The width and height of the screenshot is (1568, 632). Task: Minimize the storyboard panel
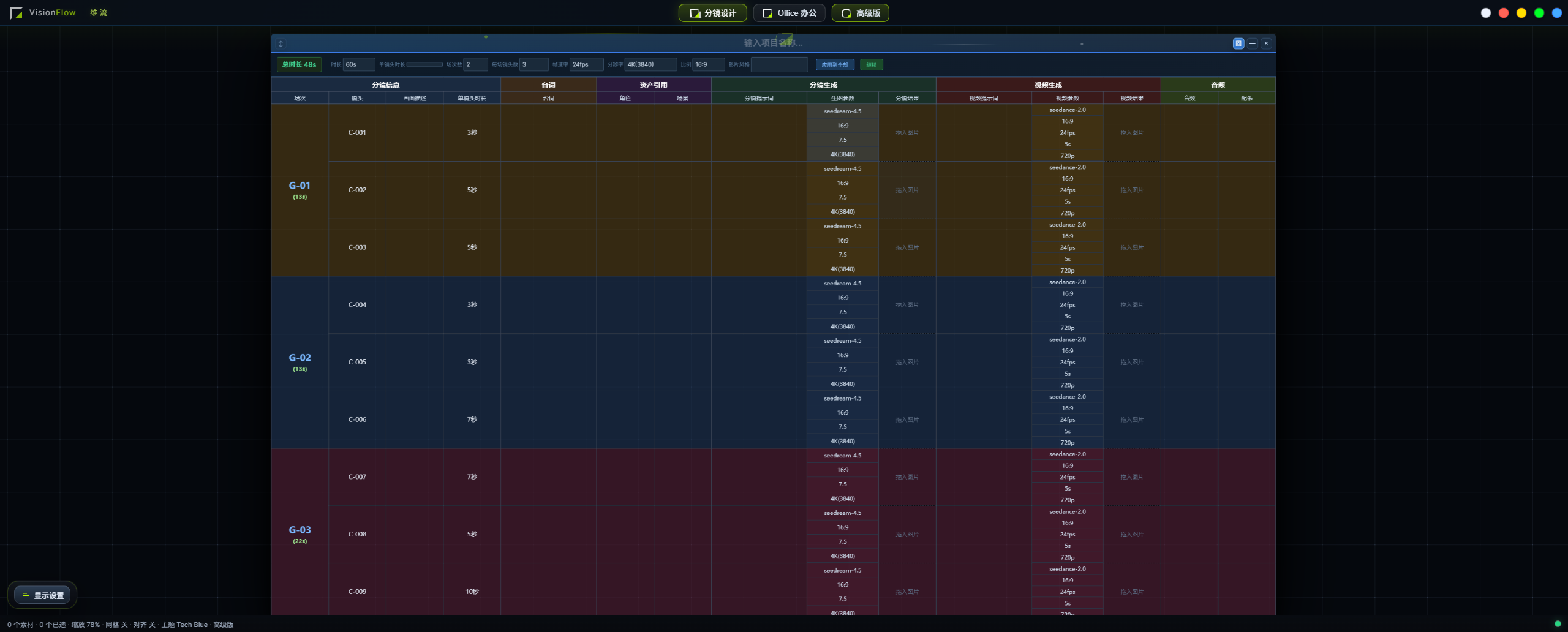[x=1253, y=43]
